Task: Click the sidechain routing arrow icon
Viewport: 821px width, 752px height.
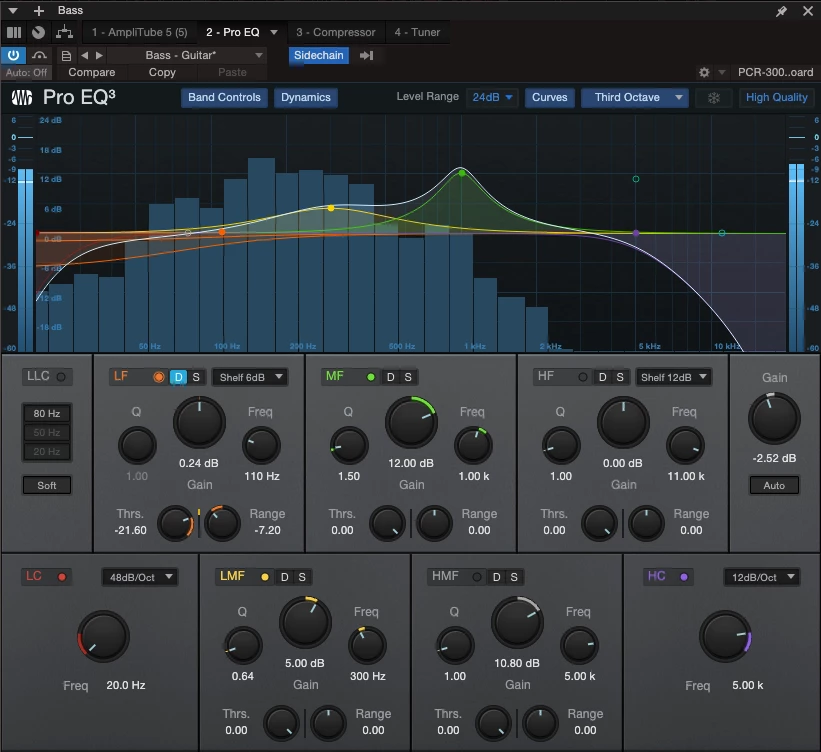Action: [x=366, y=56]
